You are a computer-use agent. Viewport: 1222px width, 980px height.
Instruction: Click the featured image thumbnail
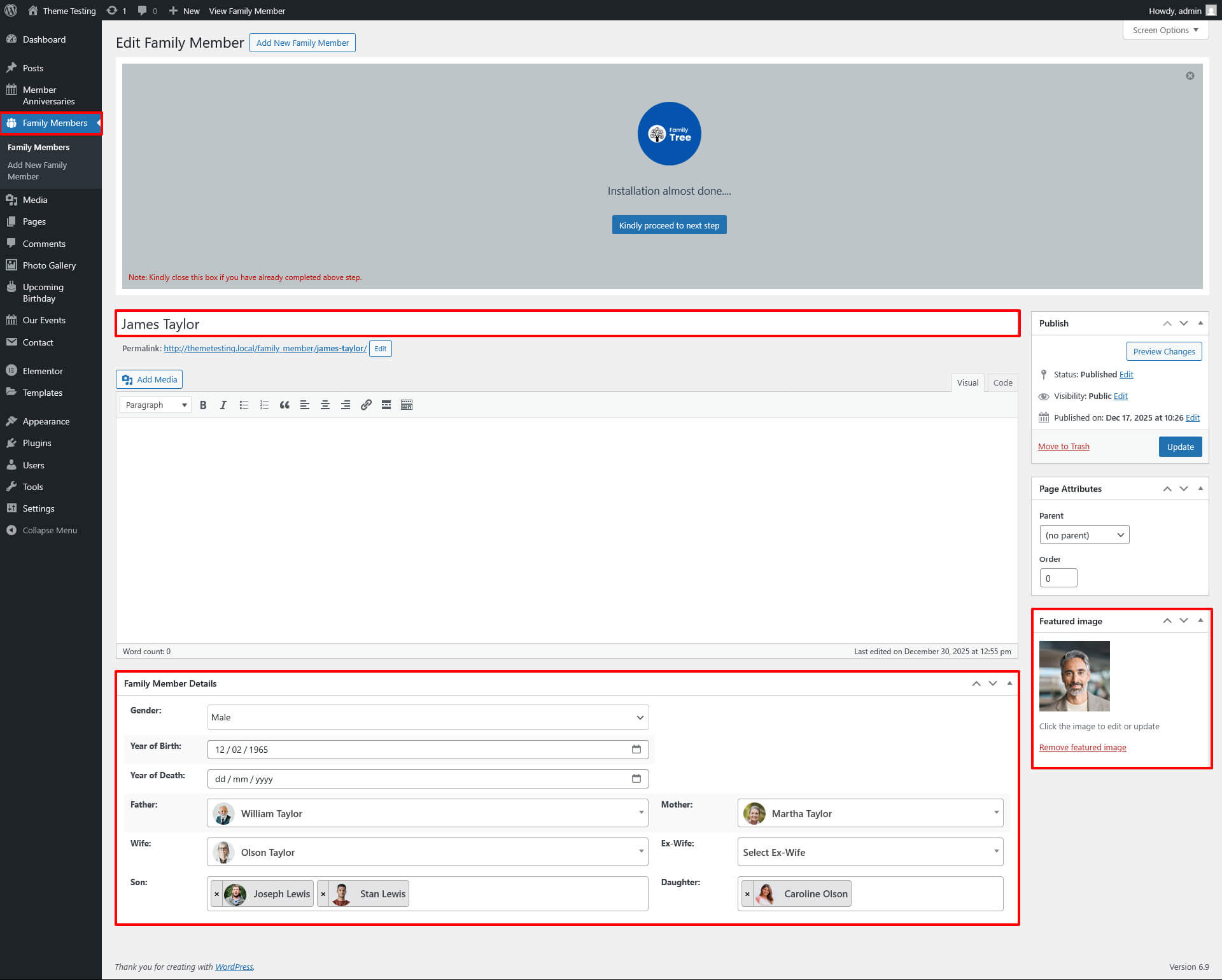(1074, 676)
